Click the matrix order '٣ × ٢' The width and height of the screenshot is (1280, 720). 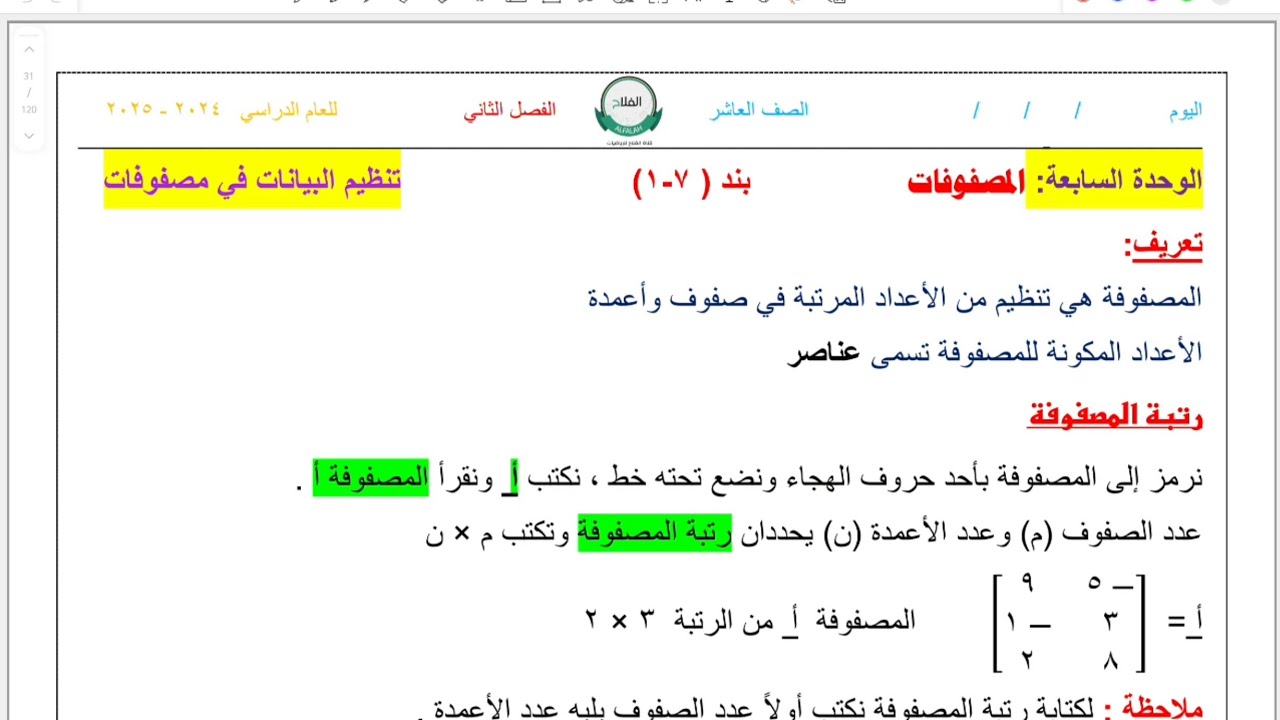point(620,620)
